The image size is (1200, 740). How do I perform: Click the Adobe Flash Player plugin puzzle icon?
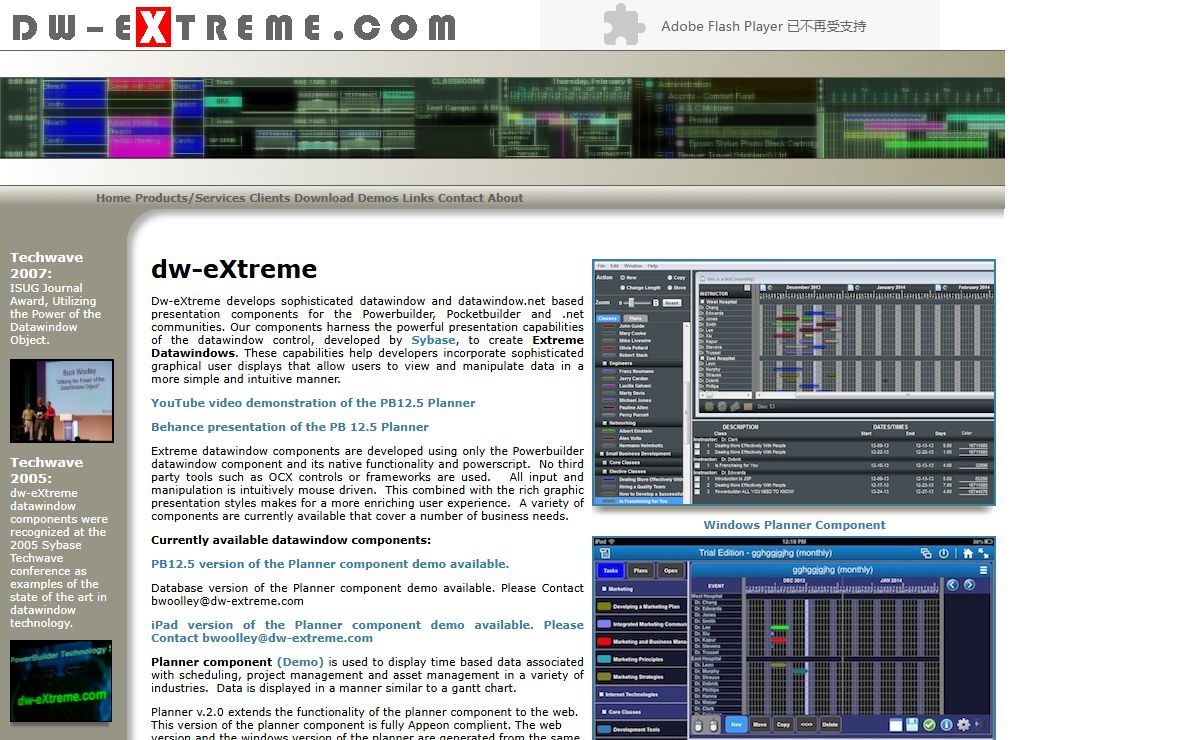pyautogui.click(x=624, y=25)
